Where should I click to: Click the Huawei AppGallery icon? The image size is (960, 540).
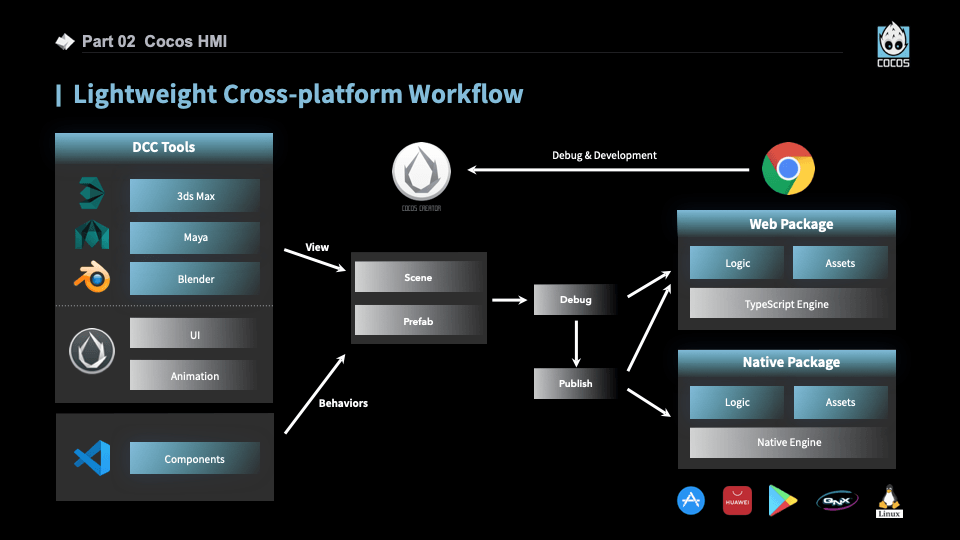click(737, 501)
